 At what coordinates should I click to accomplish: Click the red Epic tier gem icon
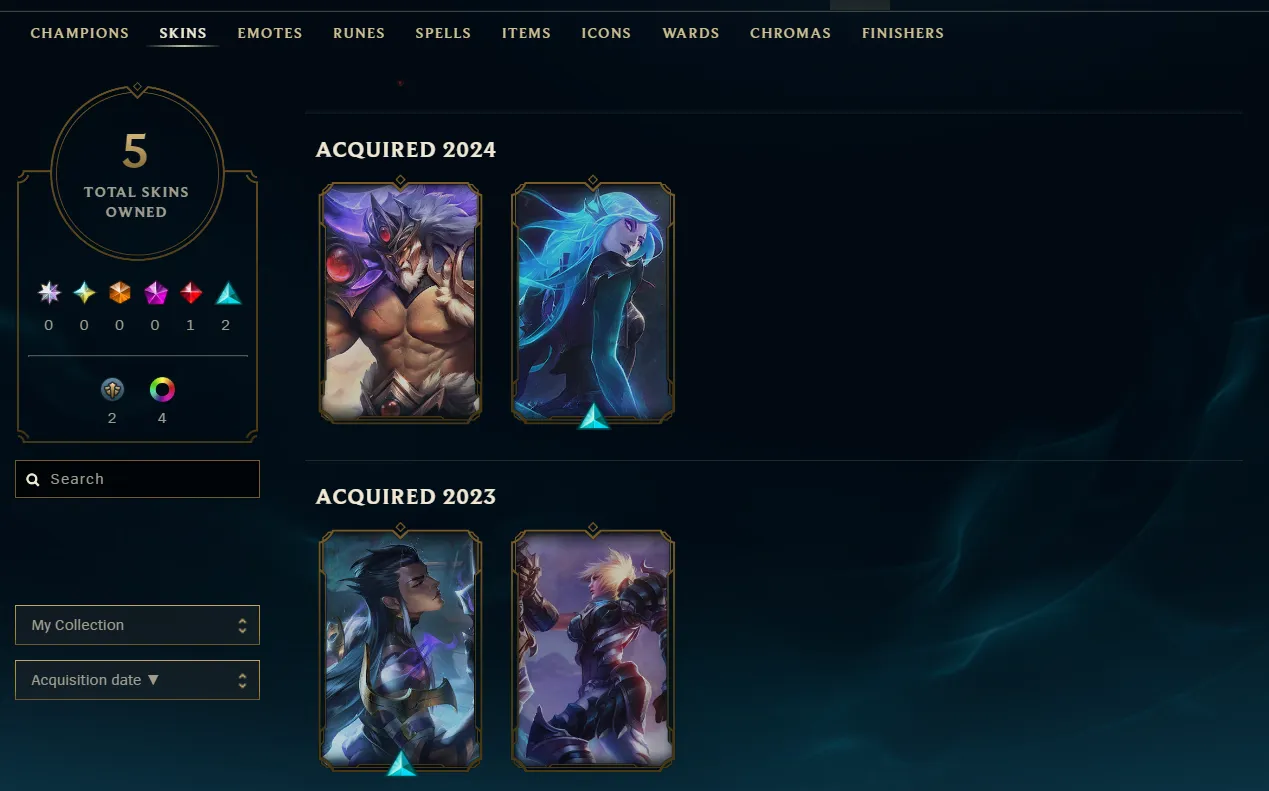coord(191,293)
